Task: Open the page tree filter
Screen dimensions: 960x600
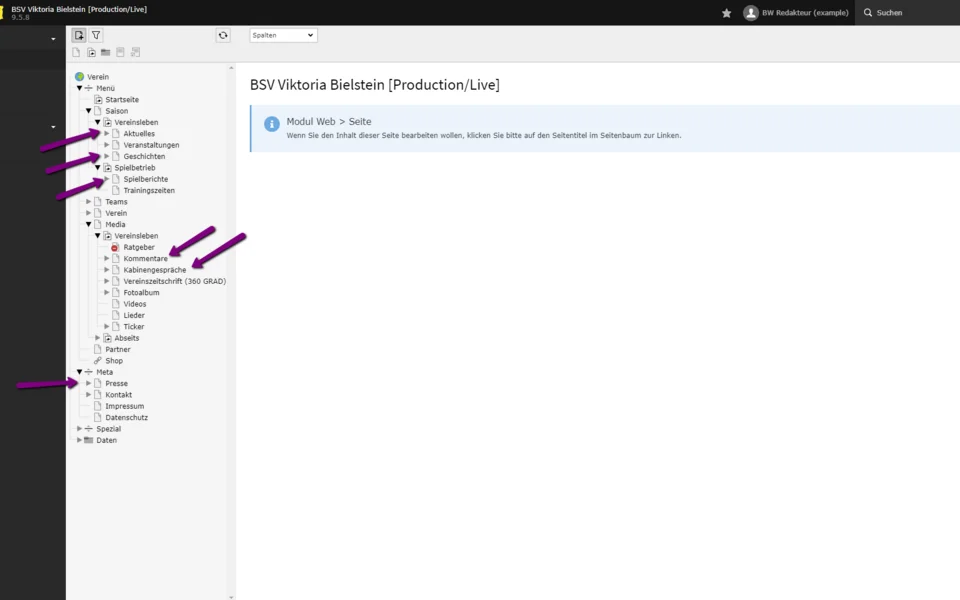Action: [x=96, y=35]
